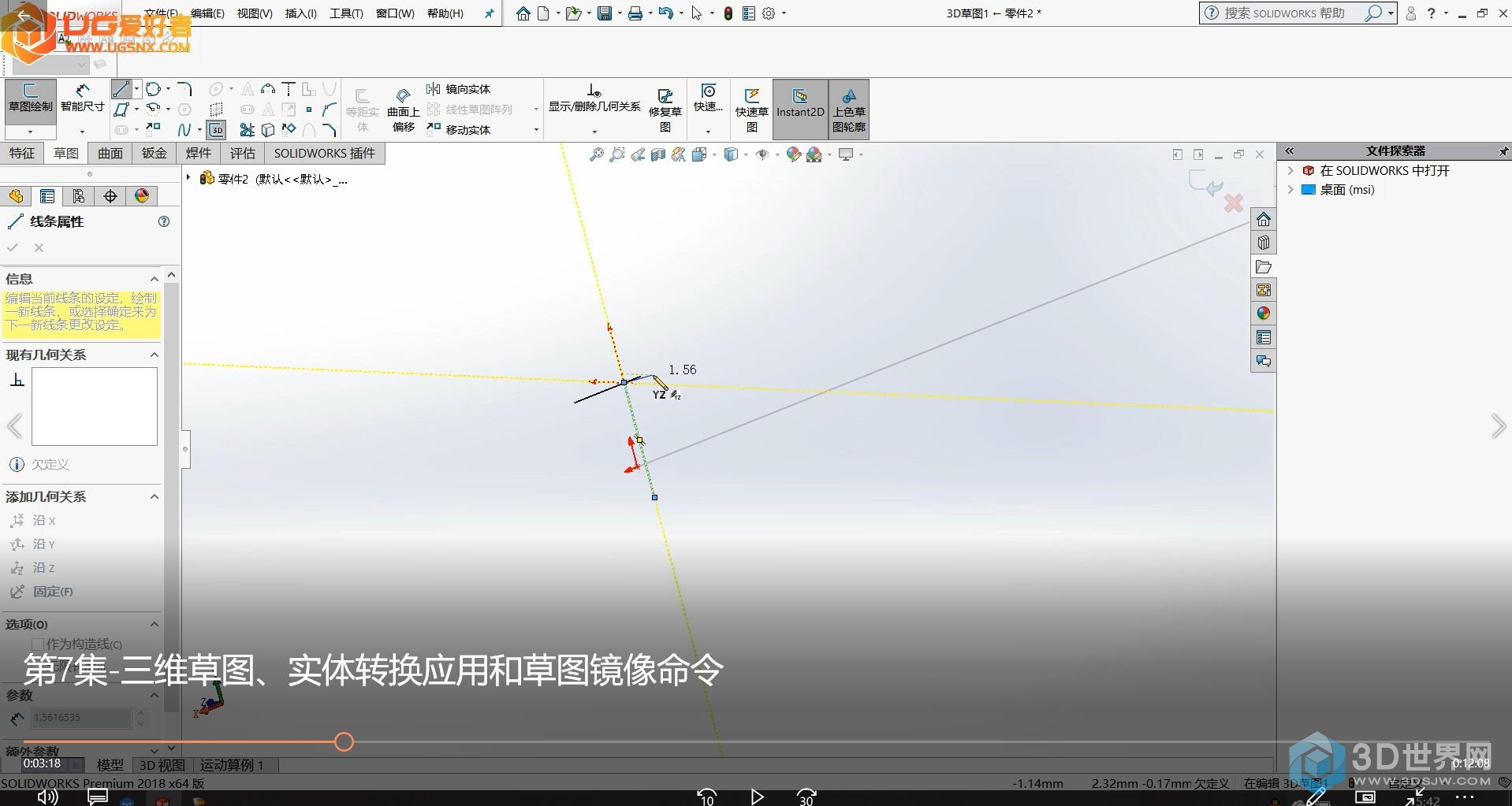The height and width of the screenshot is (806, 1512).
Task: Click the video progress slider handle
Action: coord(344,741)
